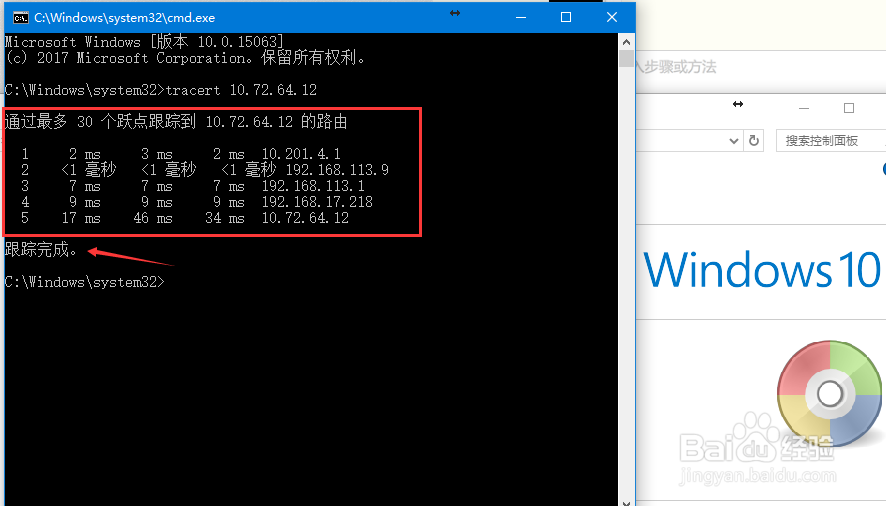The height and width of the screenshot is (506, 886).
Task: Click the '跟踪完成。' message
Action: point(41,249)
